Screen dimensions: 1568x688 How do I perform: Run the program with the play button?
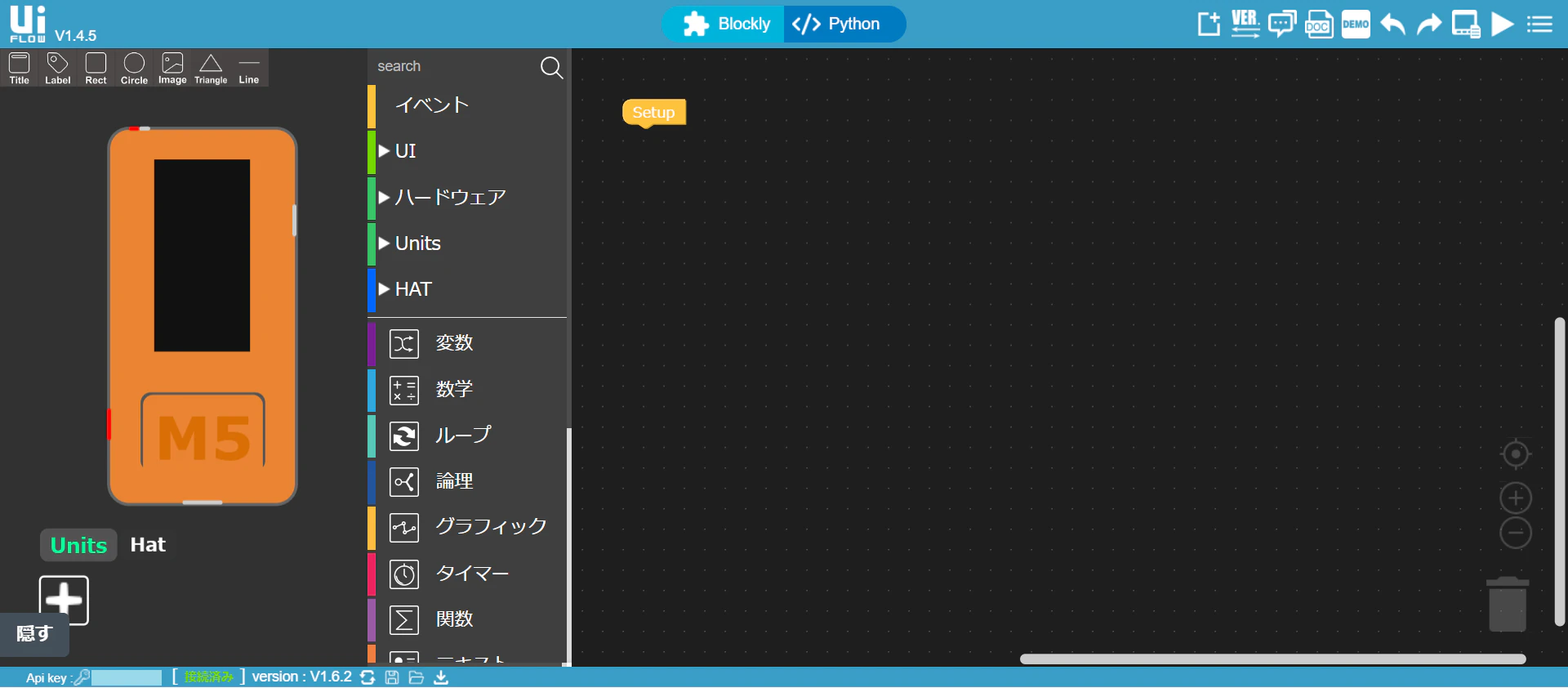click(x=1503, y=24)
